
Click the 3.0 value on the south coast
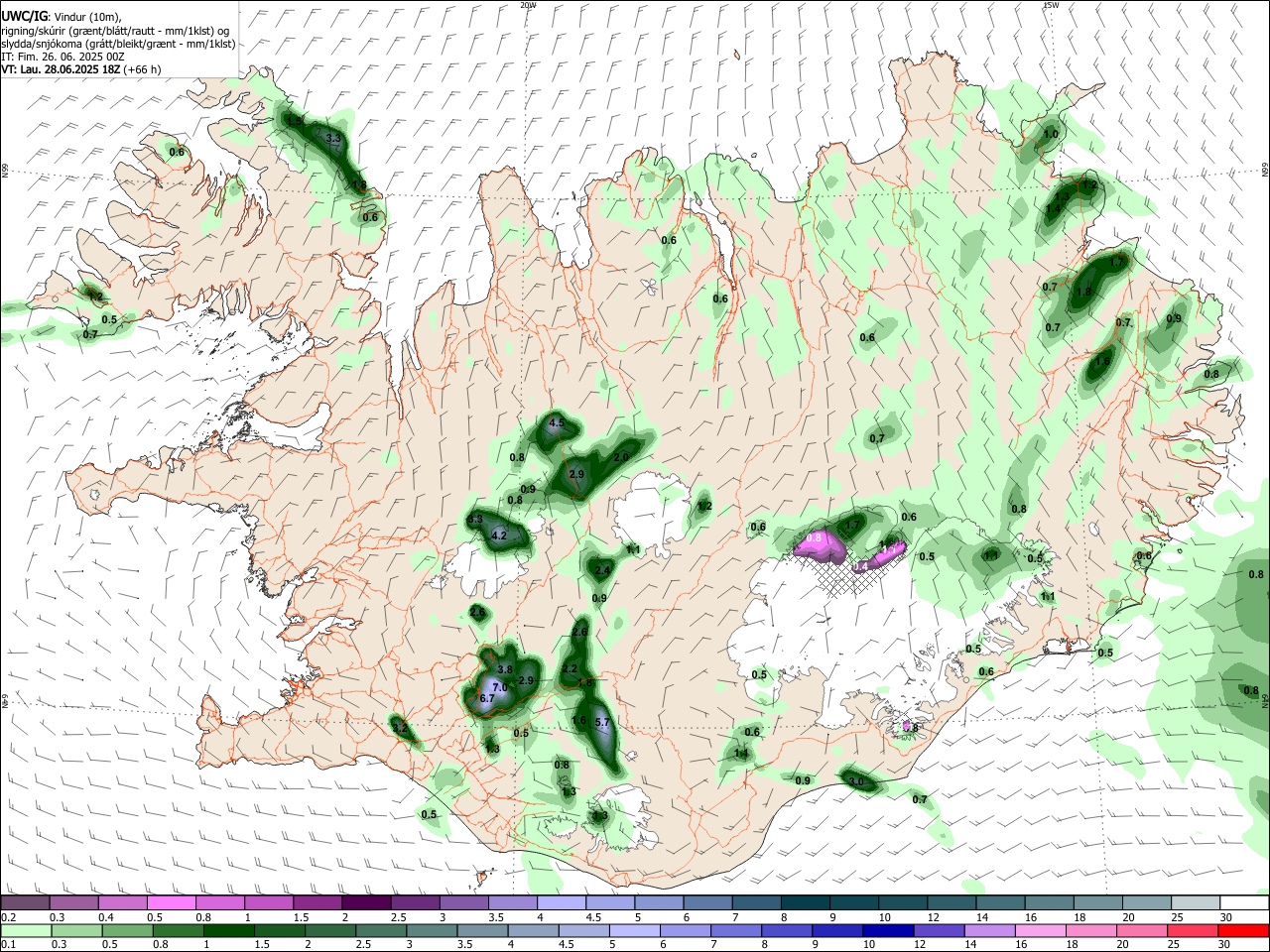pyautogui.click(x=857, y=782)
